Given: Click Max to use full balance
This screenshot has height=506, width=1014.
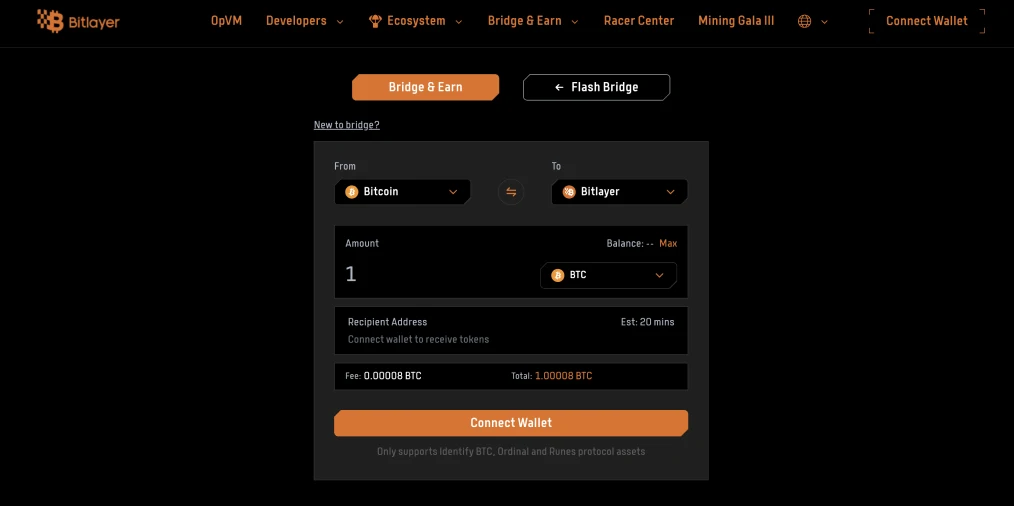Looking at the screenshot, I should tap(668, 243).
